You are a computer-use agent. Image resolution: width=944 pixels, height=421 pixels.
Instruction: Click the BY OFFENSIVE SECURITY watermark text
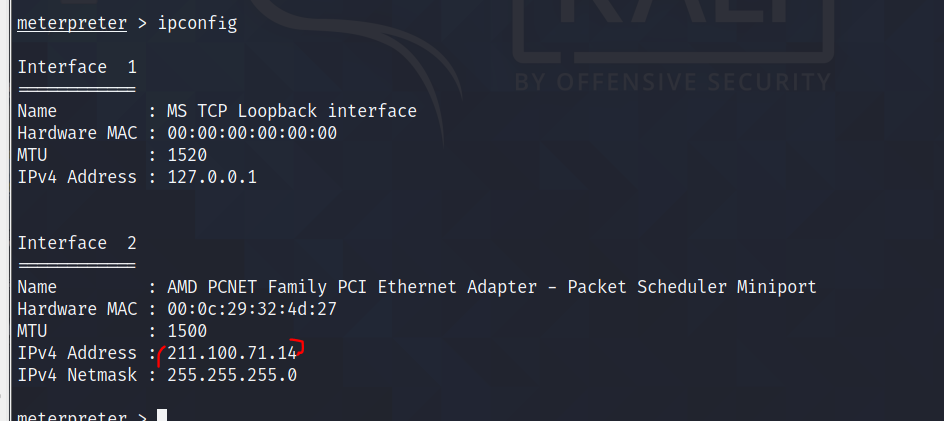pyautogui.click(x=672, y=81)
